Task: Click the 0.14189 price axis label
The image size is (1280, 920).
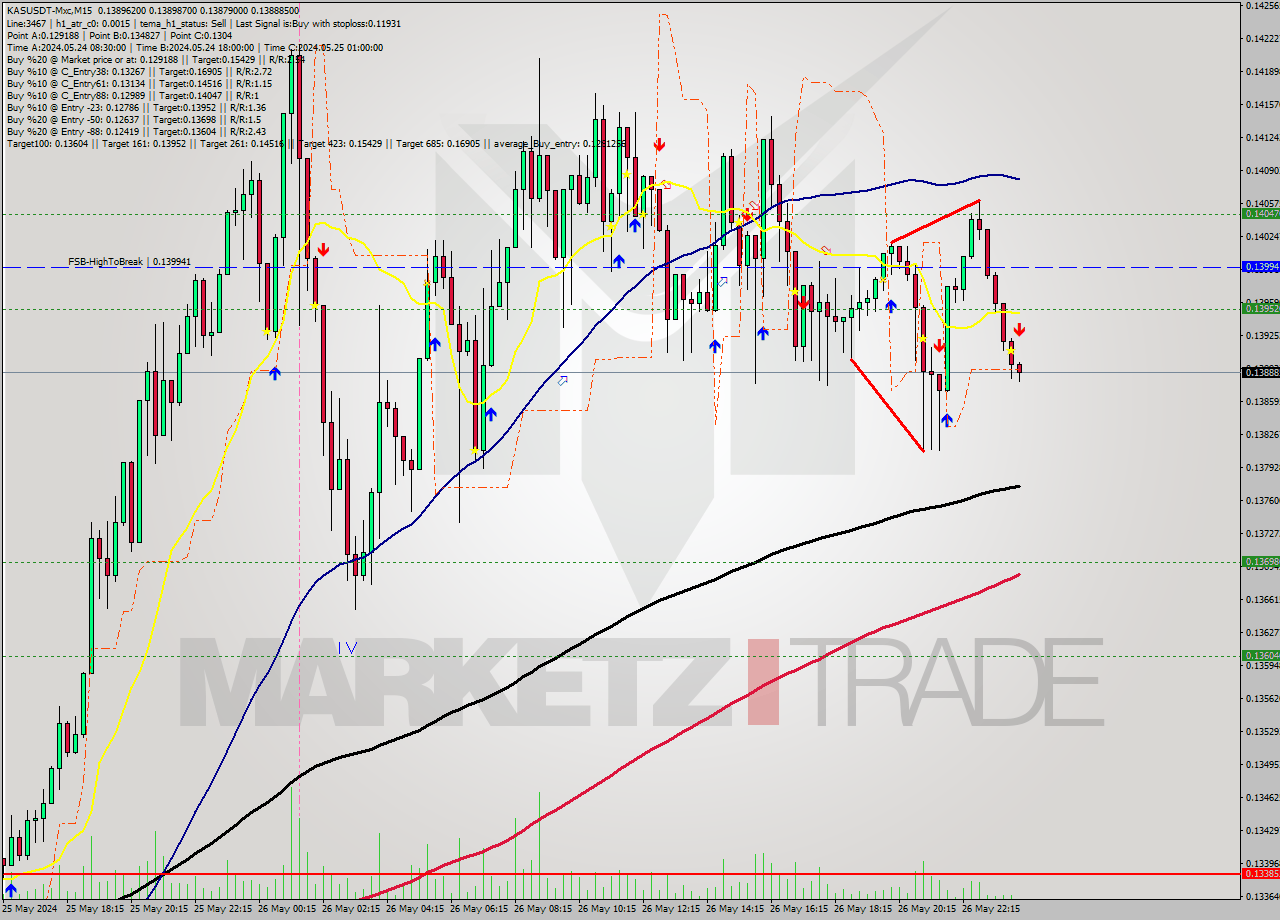Action: [x=1262, y=72]
